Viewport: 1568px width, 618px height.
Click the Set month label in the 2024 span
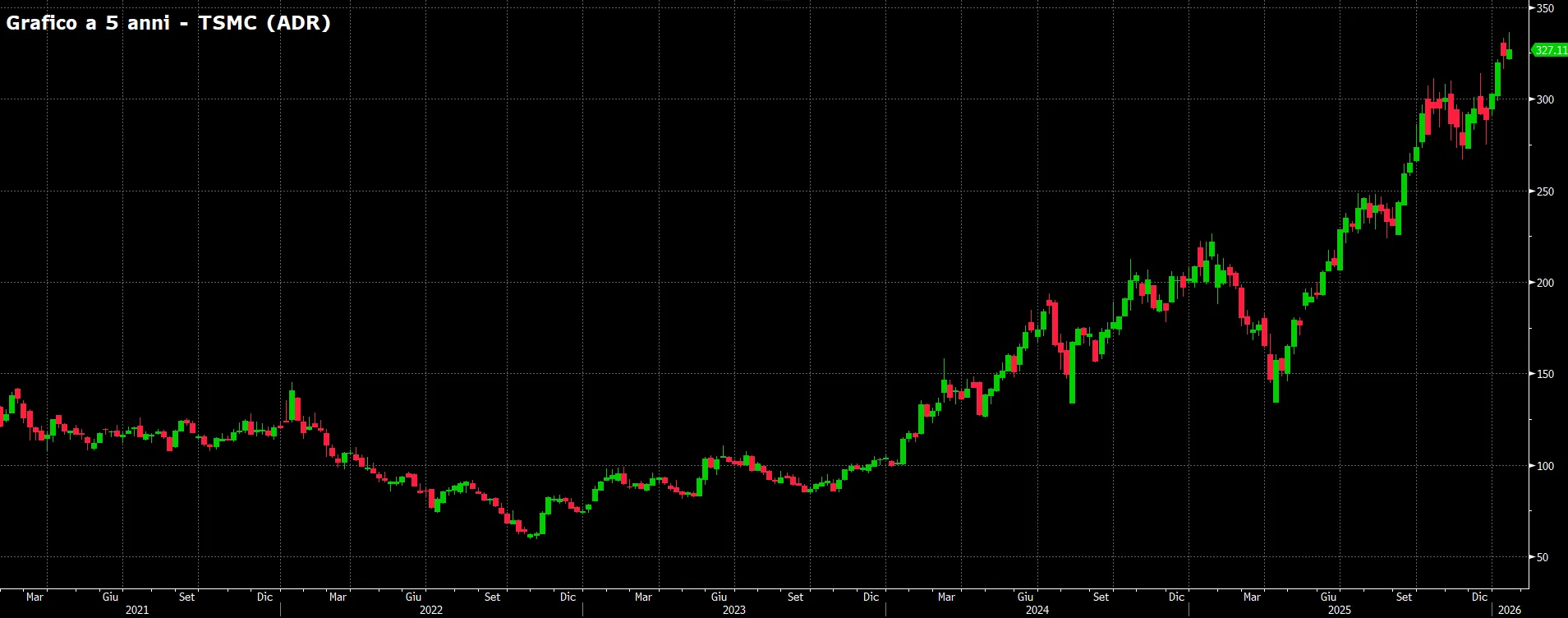click(1101, 597)
